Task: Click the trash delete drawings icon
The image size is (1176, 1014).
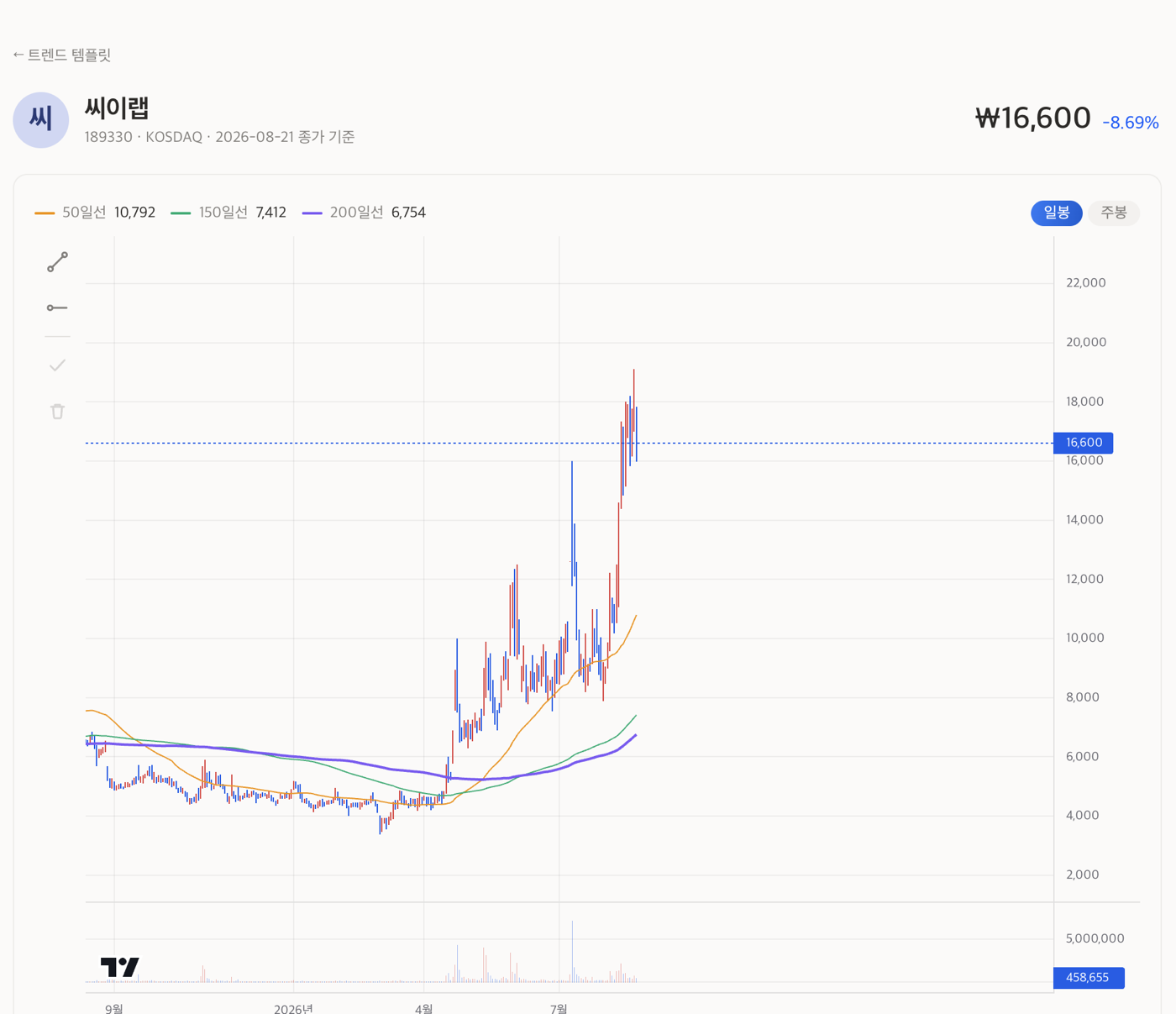Action: [57, 412]
